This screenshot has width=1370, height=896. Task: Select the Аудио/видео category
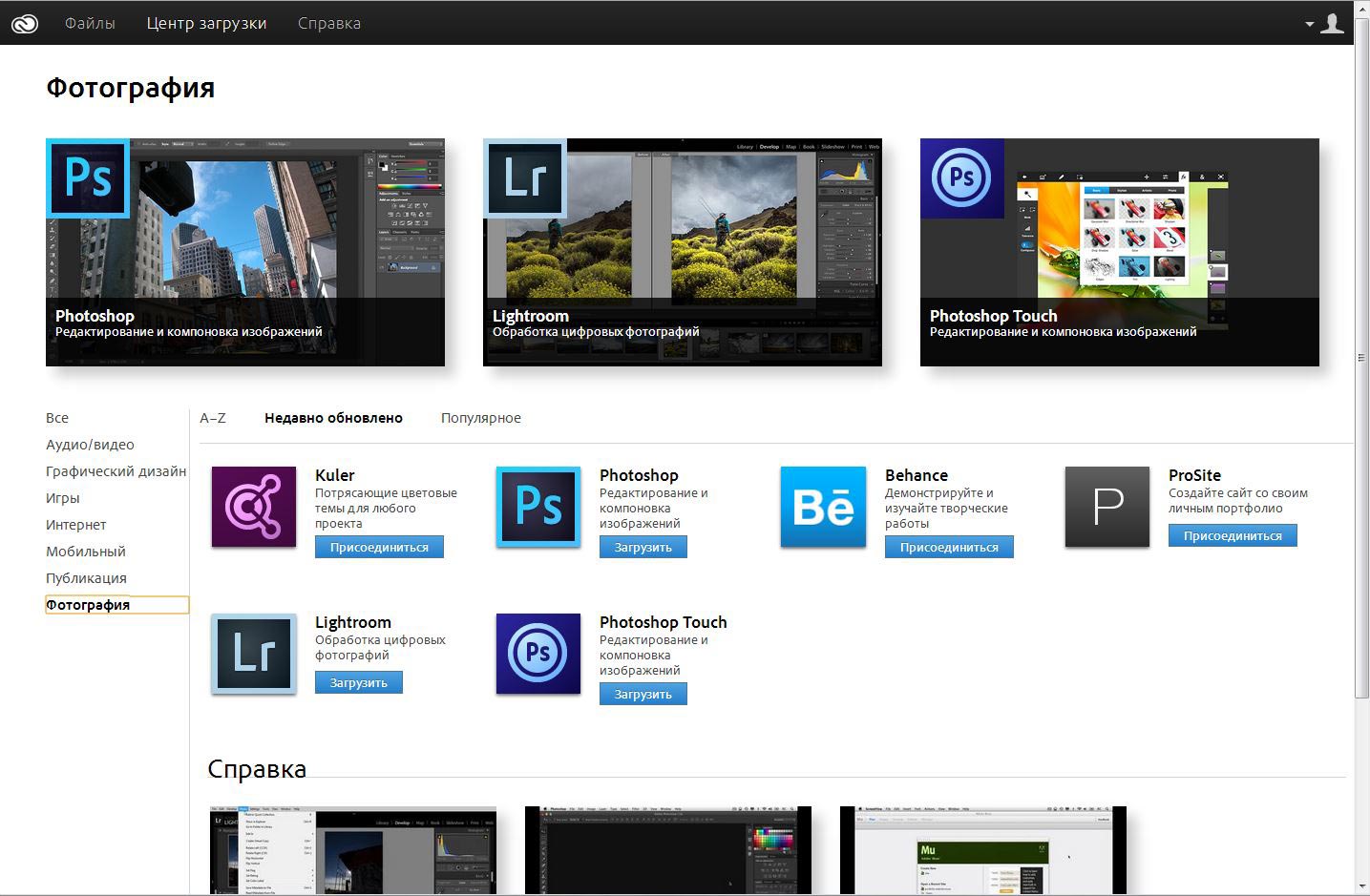click(90, 445)
